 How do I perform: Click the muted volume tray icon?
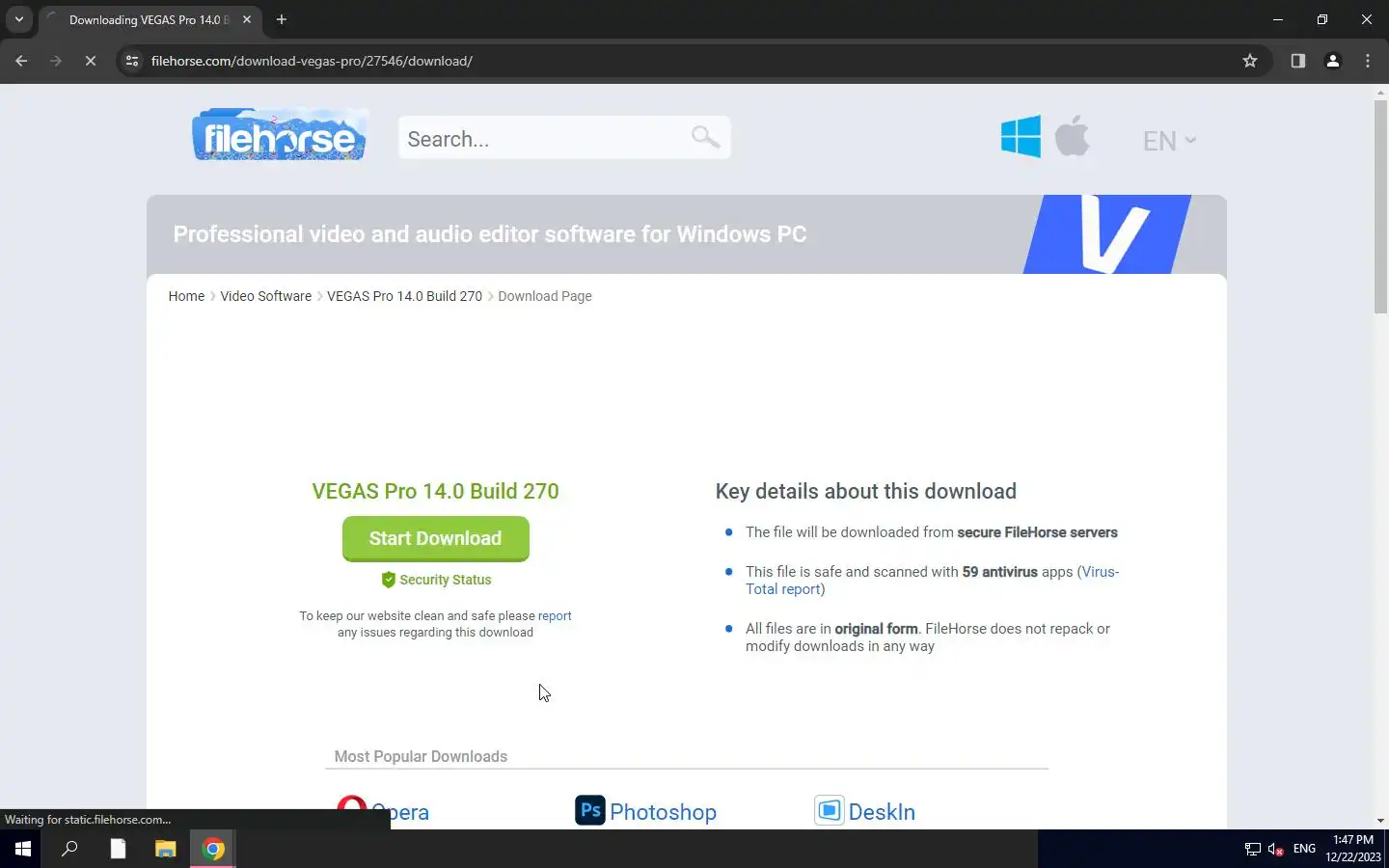pyautogui.click(x=1276, y=849)
